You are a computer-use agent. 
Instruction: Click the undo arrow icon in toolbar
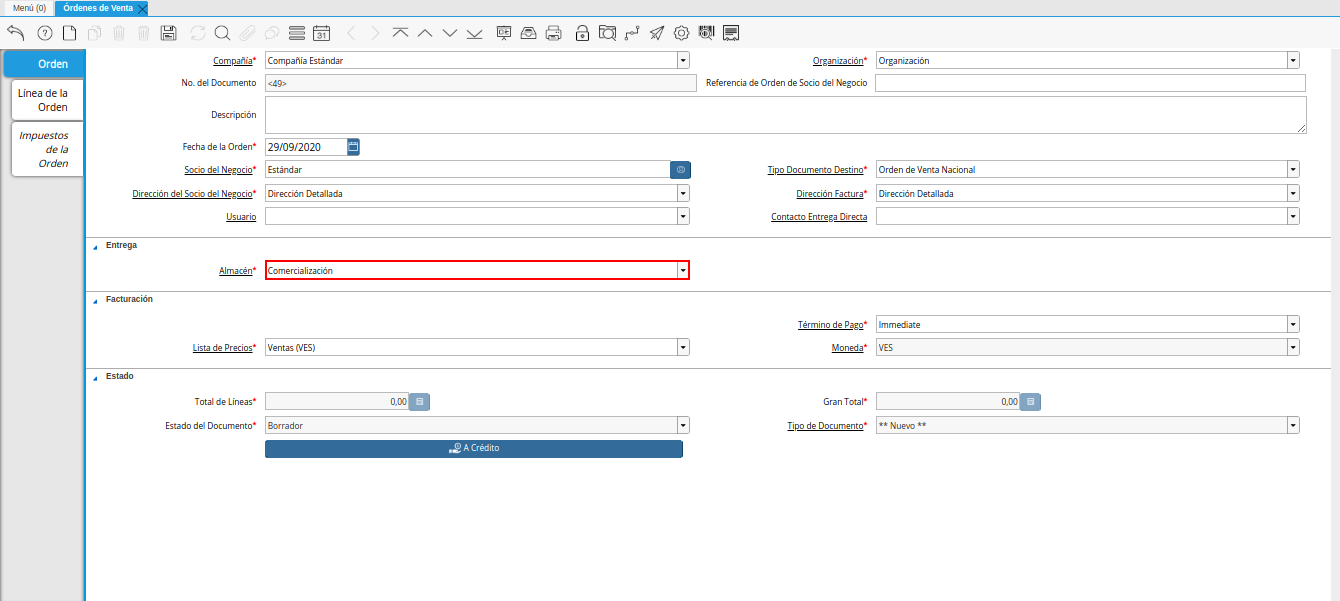tap(15, 33)
